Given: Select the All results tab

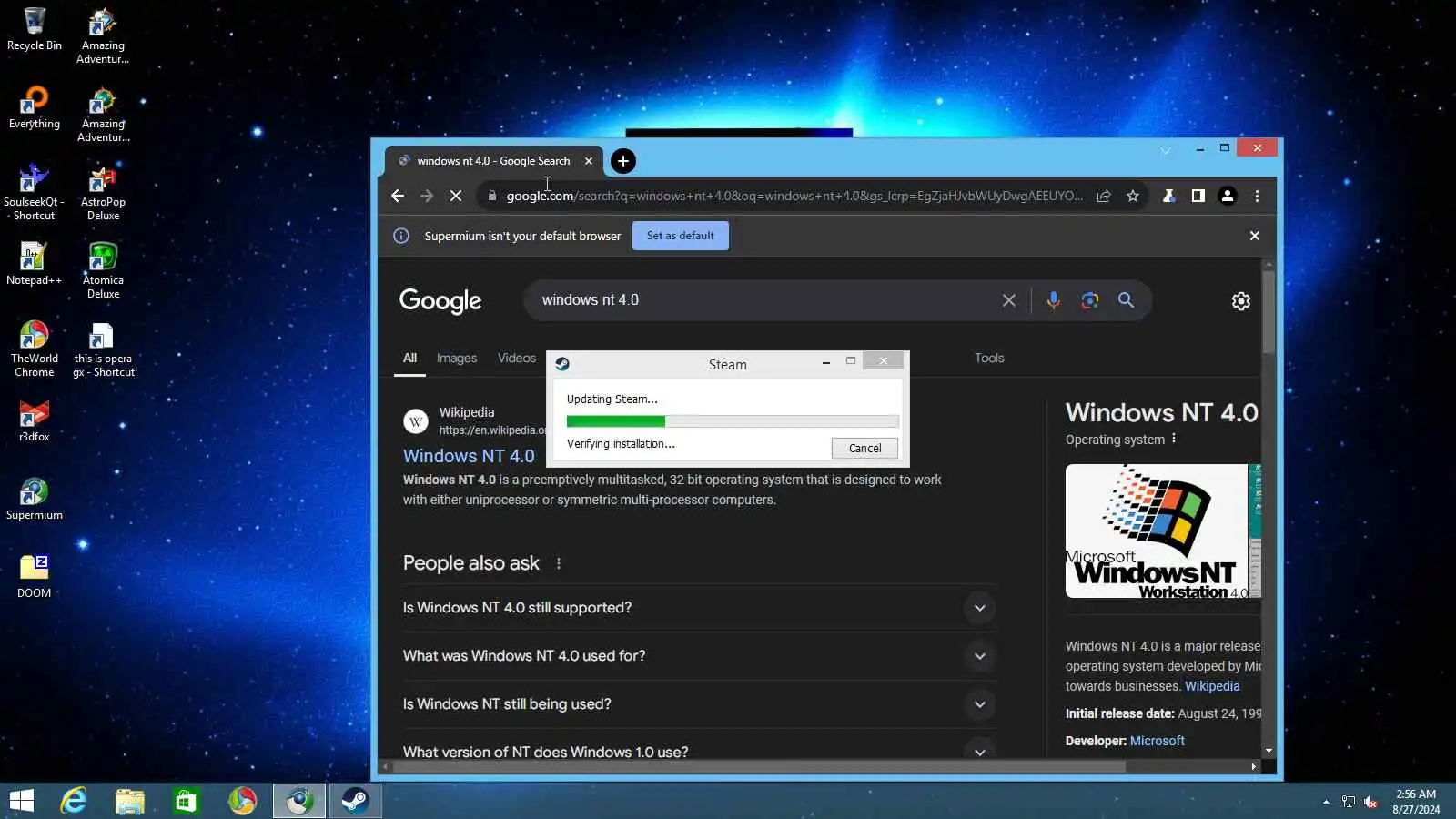Looking at the screenshot, I should (410, 359).
